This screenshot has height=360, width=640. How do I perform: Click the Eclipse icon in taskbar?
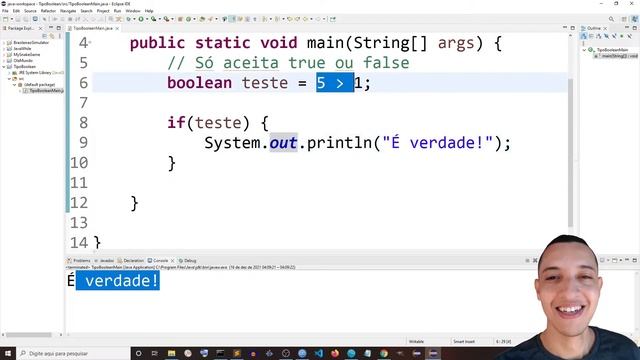pos(433,353)
